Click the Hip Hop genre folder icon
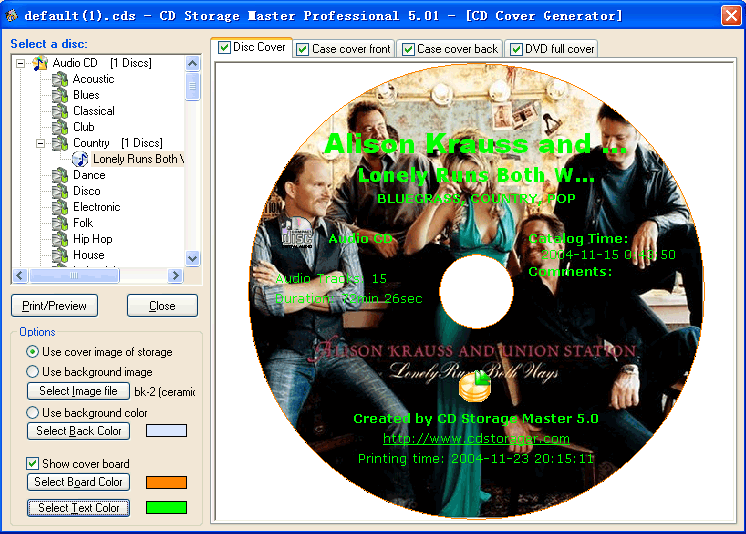The width and height of the screenshot is (746, 534). pos(60,239)
